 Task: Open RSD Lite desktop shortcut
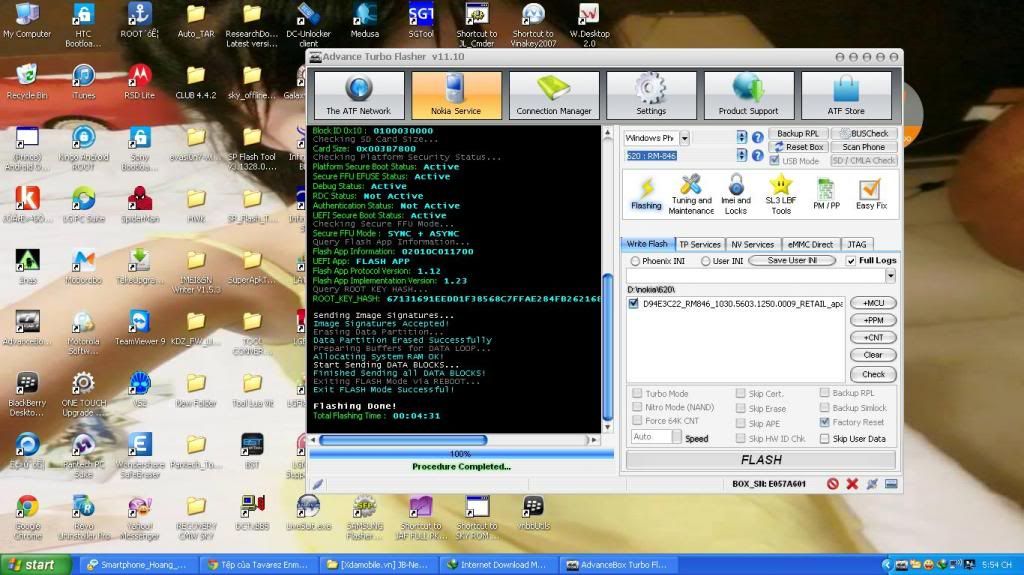(140, 82)
